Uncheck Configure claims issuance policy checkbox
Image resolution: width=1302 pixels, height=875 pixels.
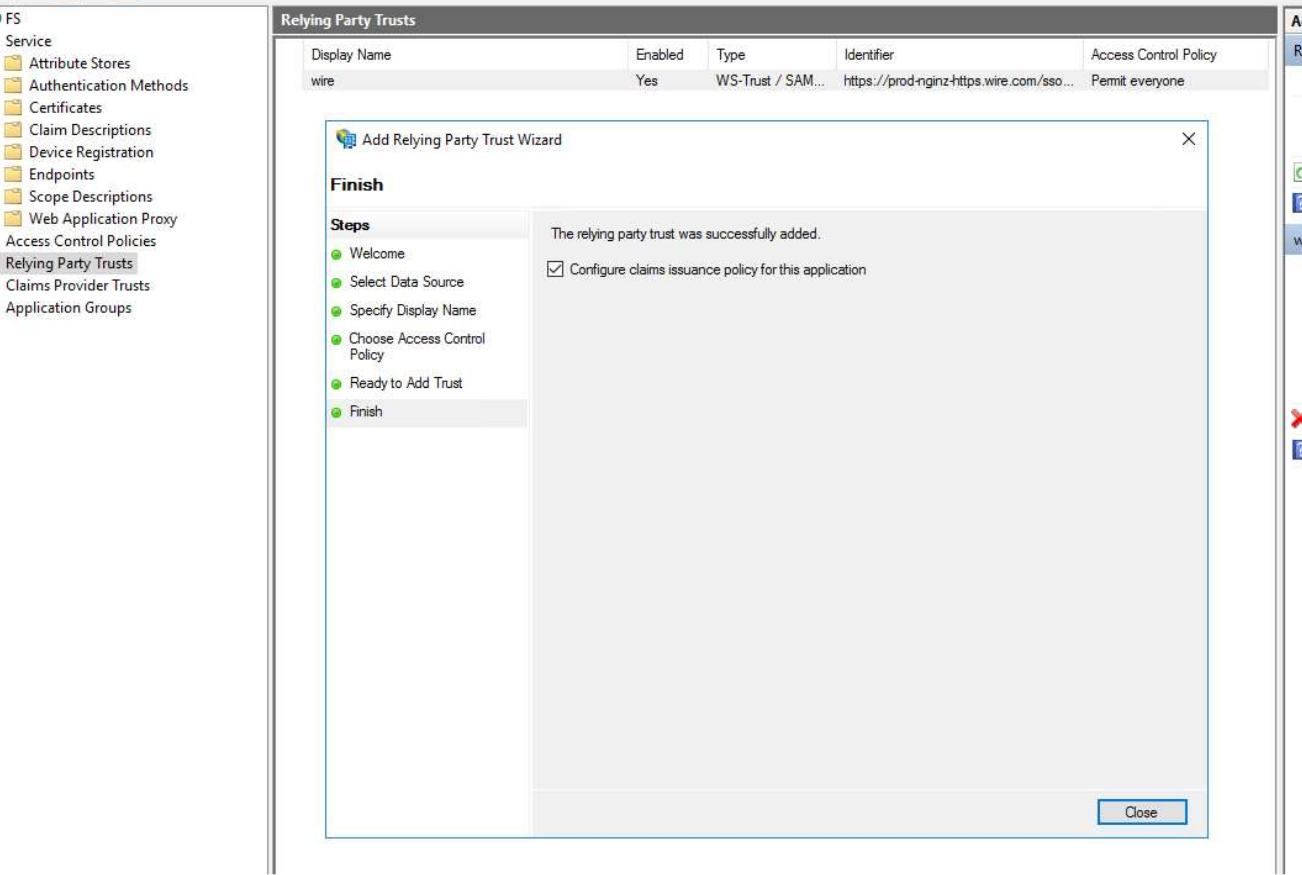pos(556,270)
